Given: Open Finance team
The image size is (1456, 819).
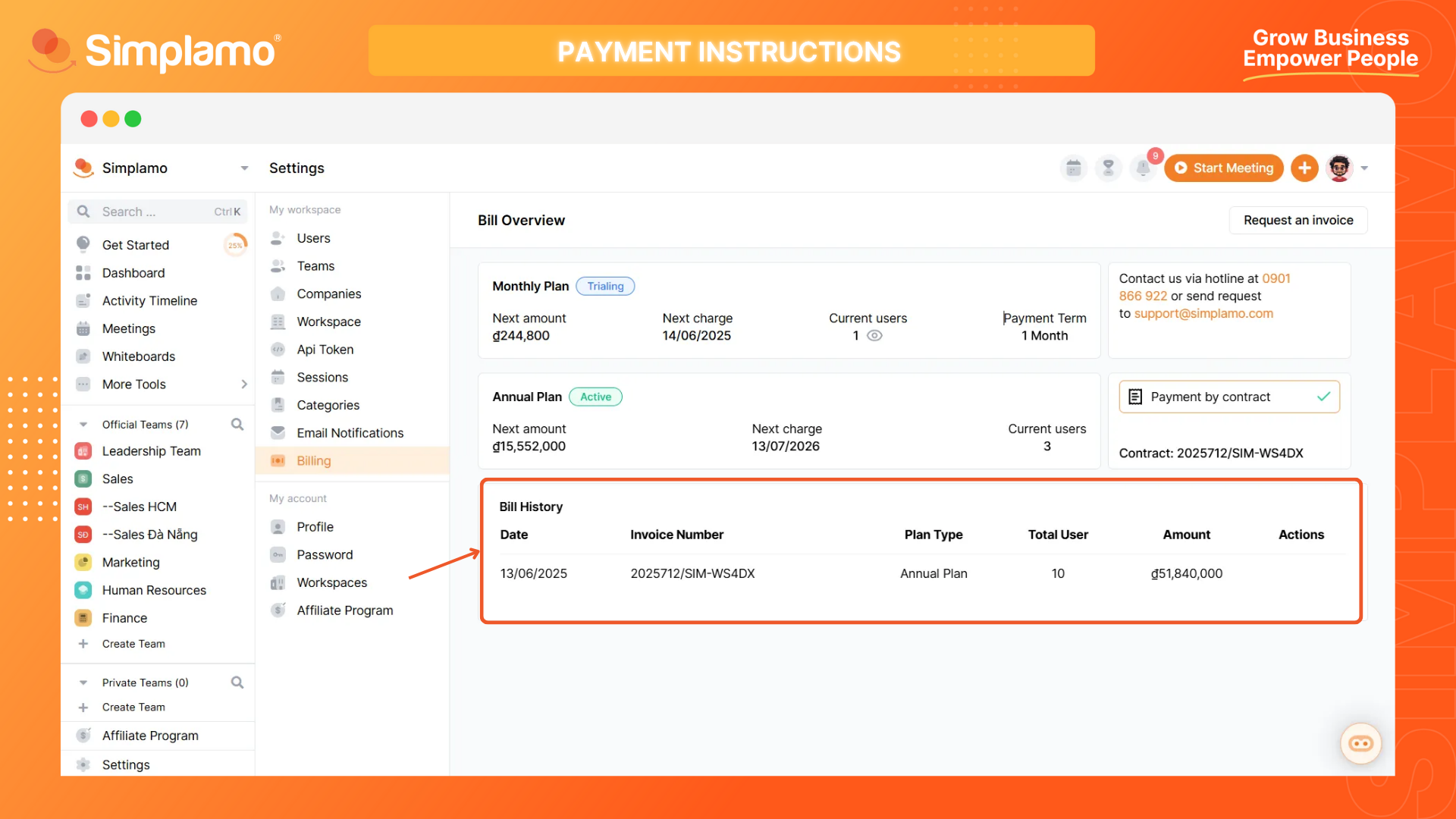Looking at the screenshot, I should (x=124, y=618).
